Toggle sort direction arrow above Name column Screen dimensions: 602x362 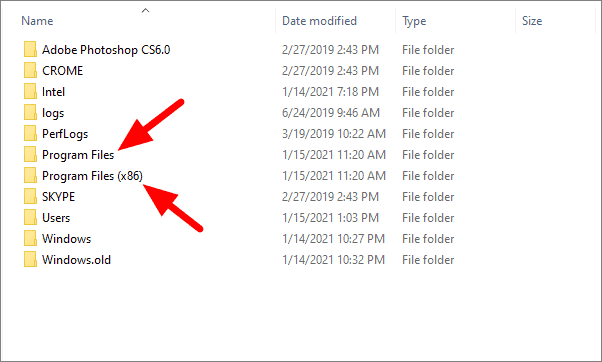tap(146, 10)
